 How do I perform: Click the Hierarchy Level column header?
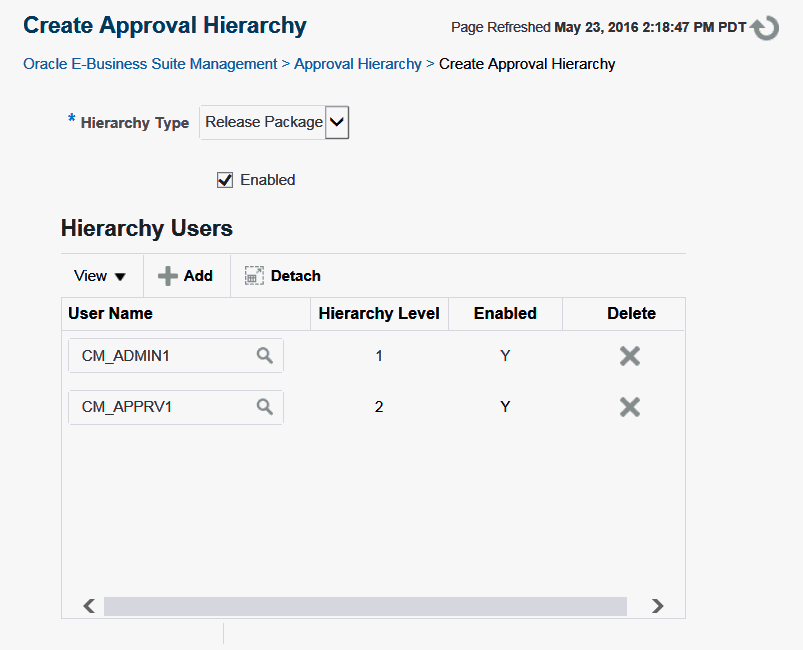coord(379,313)
